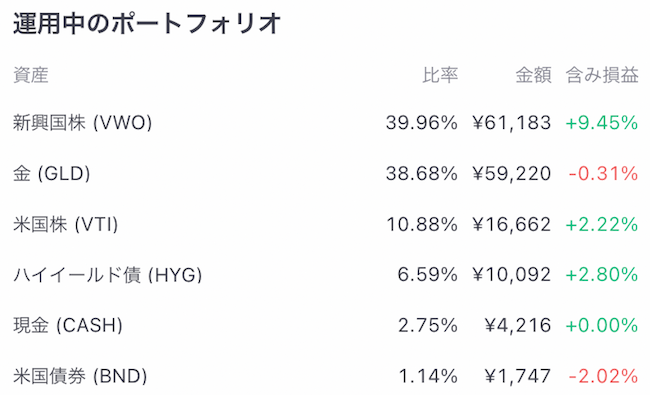The width and height of the screenshot is (650, 395).
Task: Click the +2.80% HYG gain value
Action: tap(601, 275)
